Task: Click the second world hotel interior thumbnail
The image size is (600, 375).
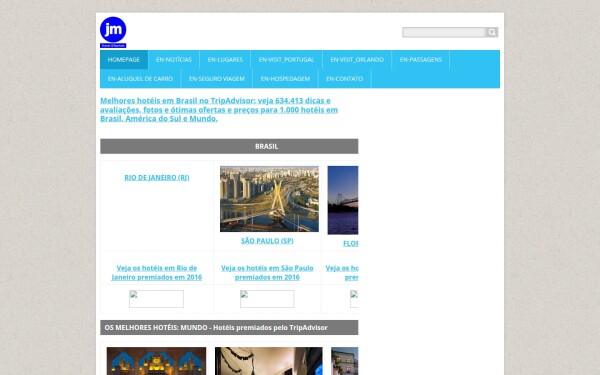Action: pyautogui.click(x=269, y=361)
